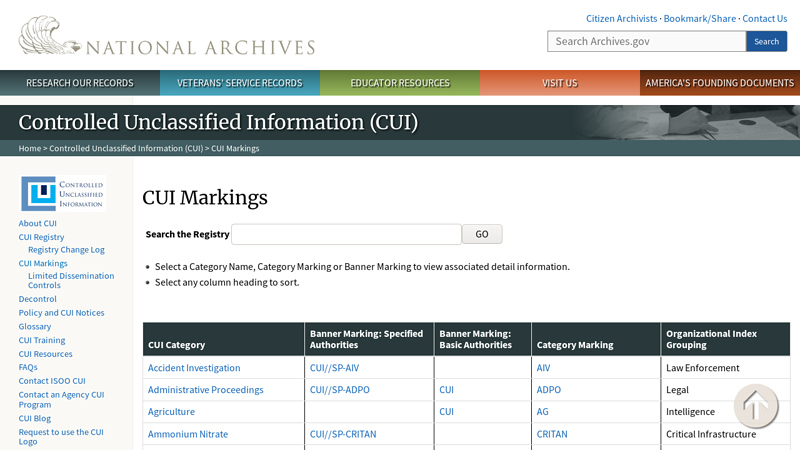Click the Search the Registry input
Screen dimensions: 800x450
pos(346,234)
